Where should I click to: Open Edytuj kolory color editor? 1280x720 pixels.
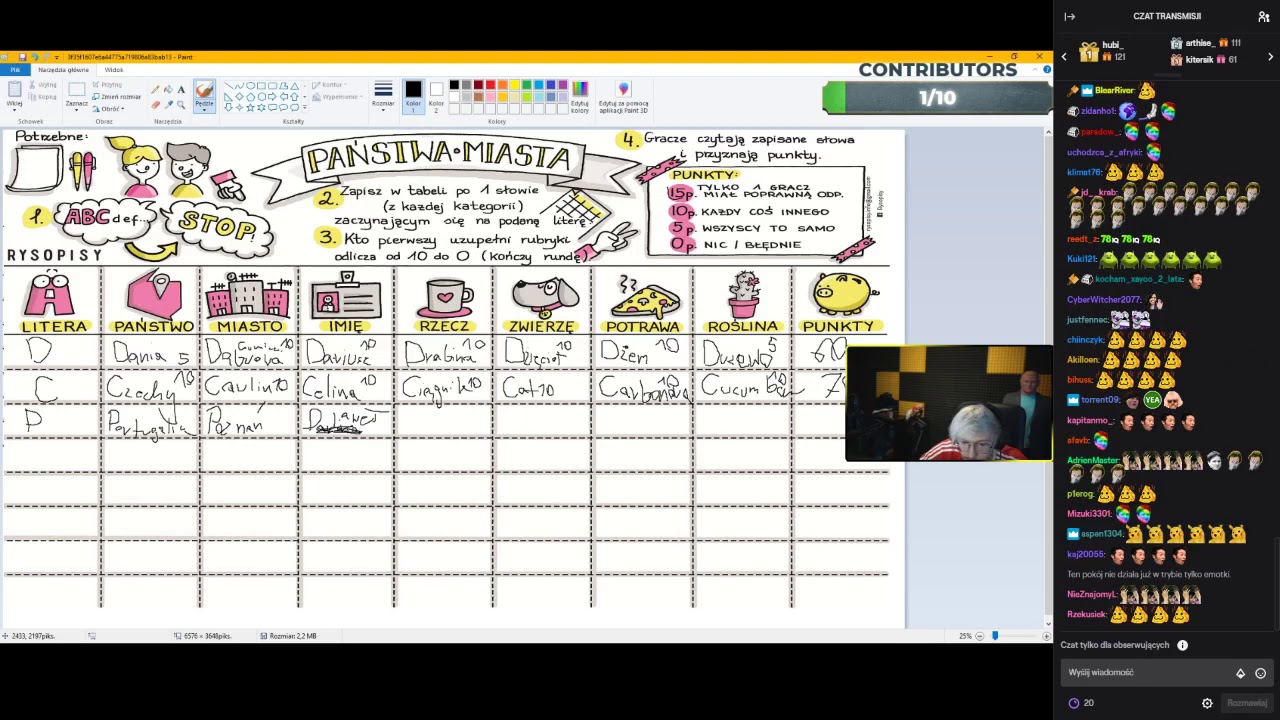click(580, 95)
